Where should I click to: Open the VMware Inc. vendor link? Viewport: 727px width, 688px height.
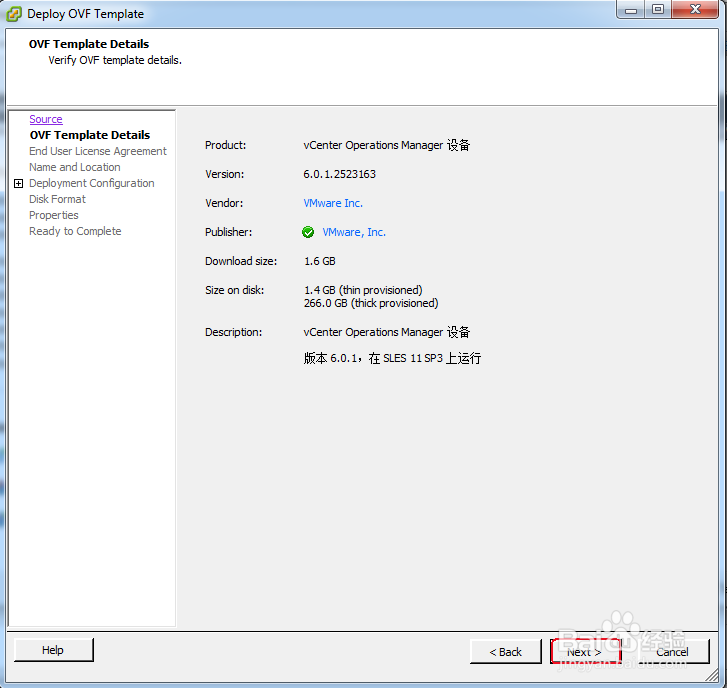coord(333,203)
